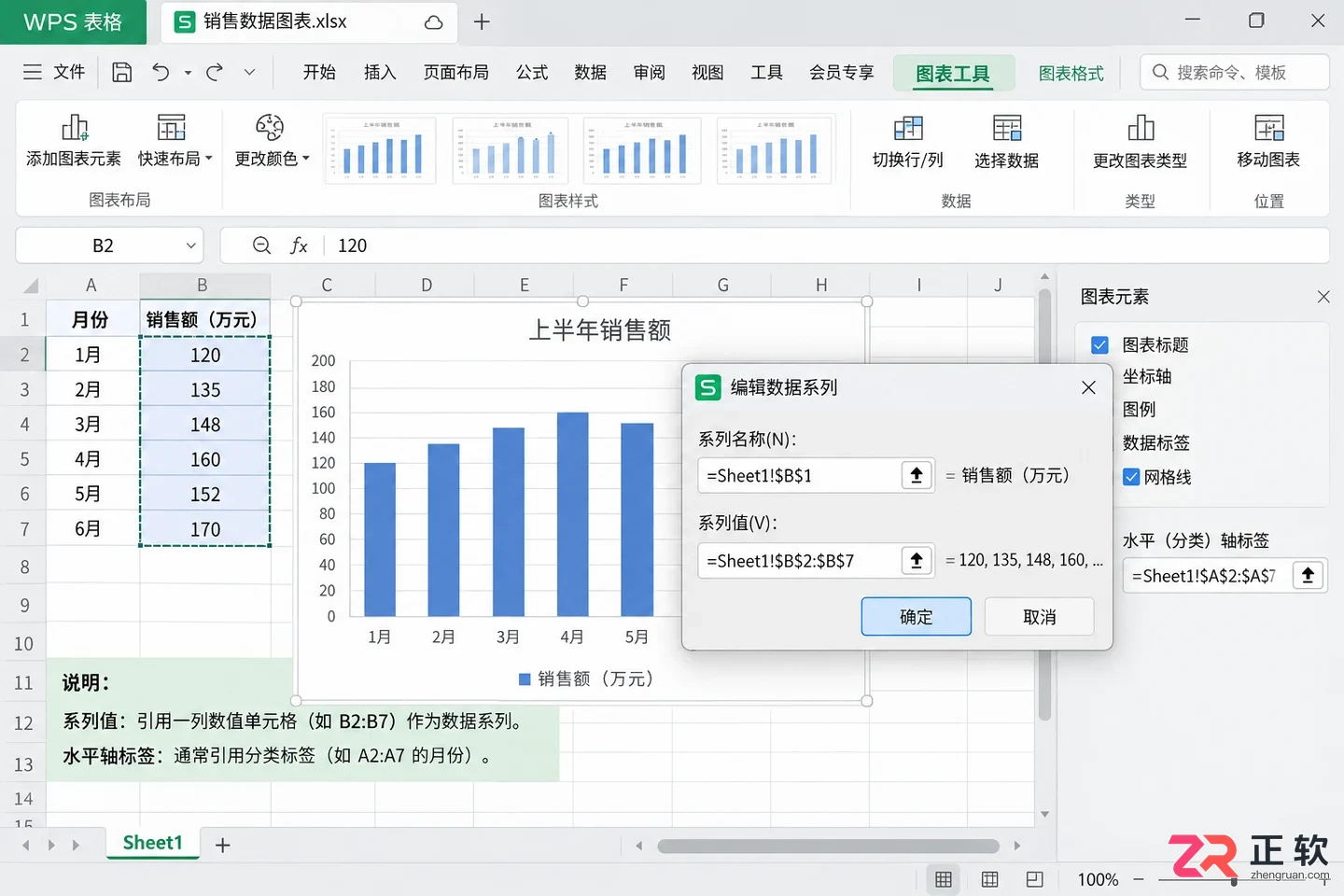Click the horizontal scrollbar thumb
Screen dimensions: 1344x896
(828, 846)
